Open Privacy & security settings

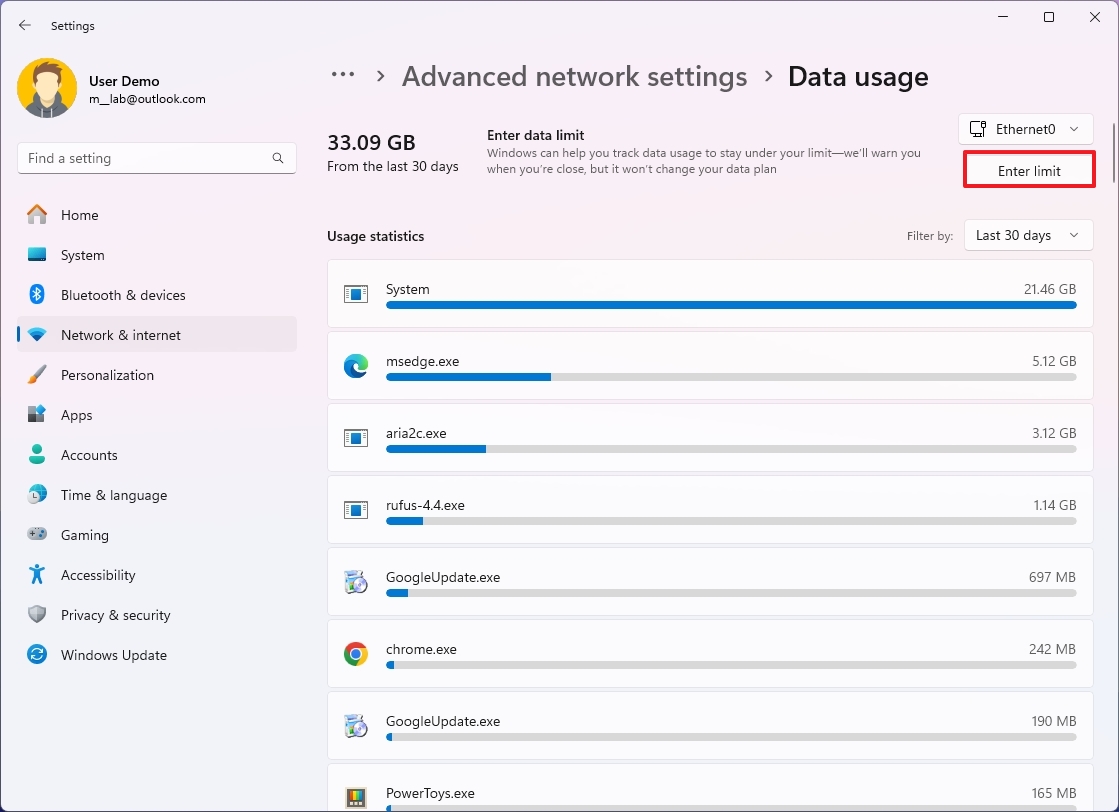pyautogui.click(x=157, y=614)
